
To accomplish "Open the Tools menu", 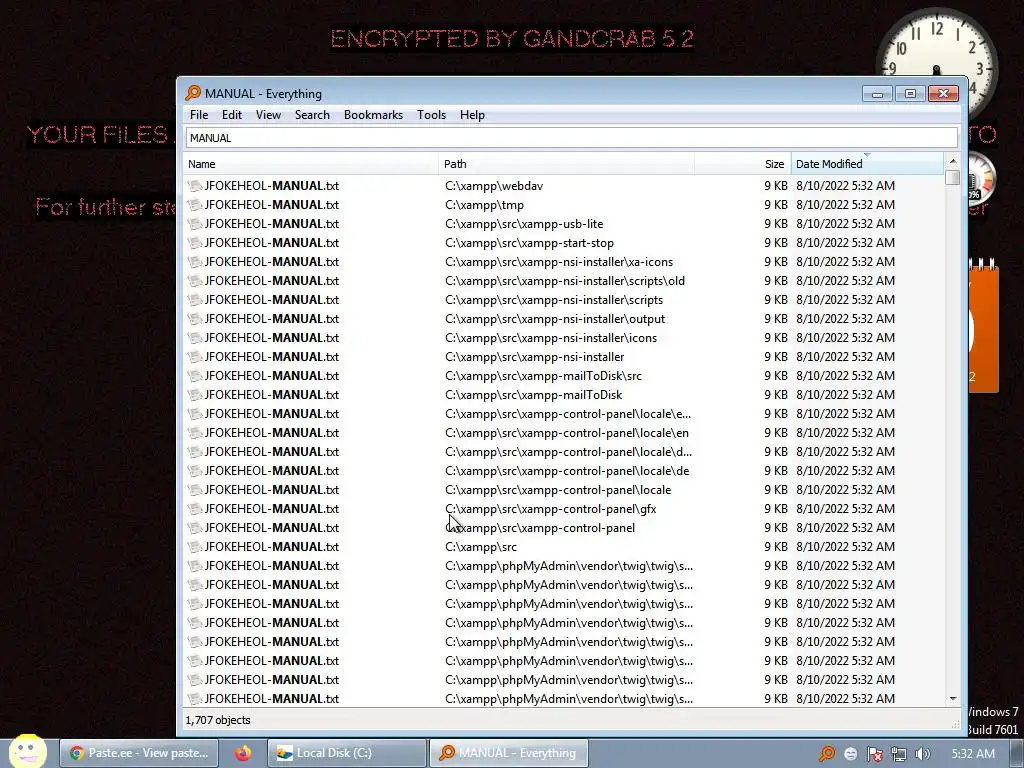I will pyautogui.click(x=431, y=115).
